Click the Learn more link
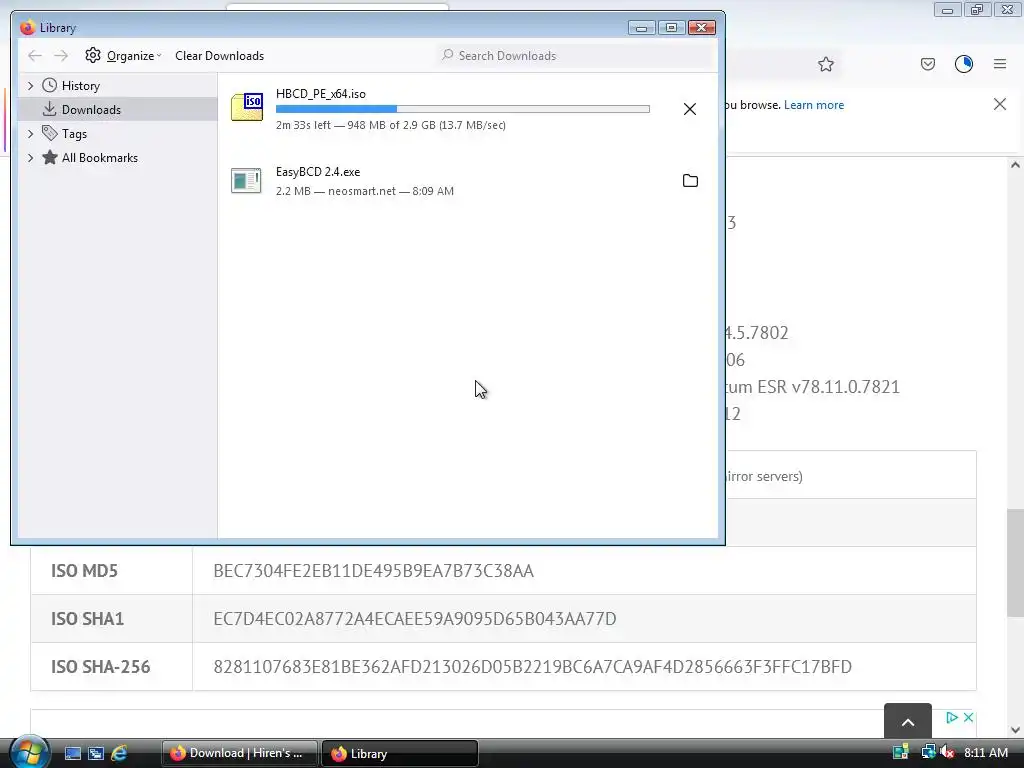 click(x=814, y=104)
